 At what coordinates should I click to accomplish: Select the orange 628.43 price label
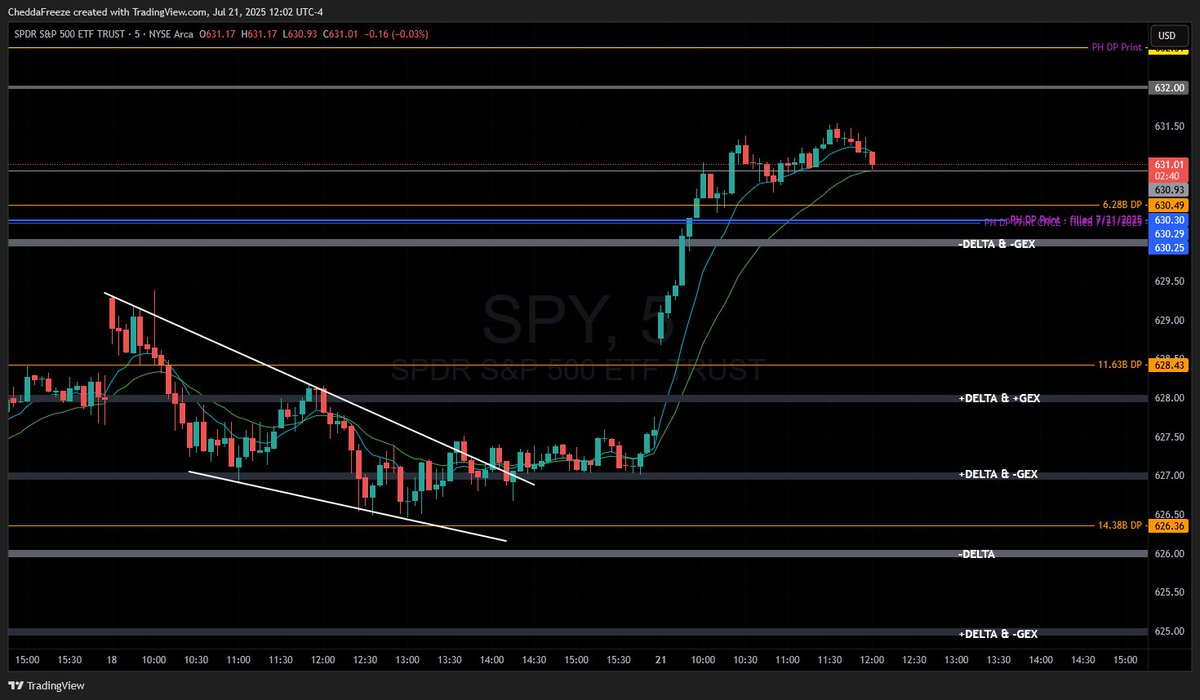(1168, 366)
